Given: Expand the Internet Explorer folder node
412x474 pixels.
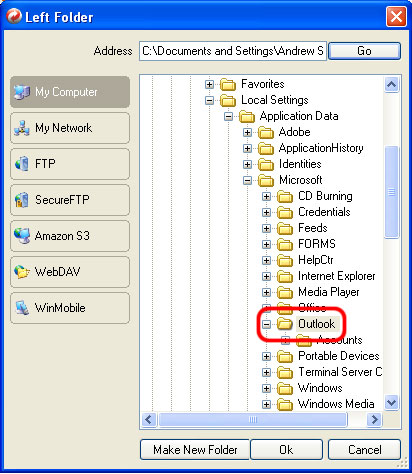Looking at the screenshot, I should click(x=266, y=276).
